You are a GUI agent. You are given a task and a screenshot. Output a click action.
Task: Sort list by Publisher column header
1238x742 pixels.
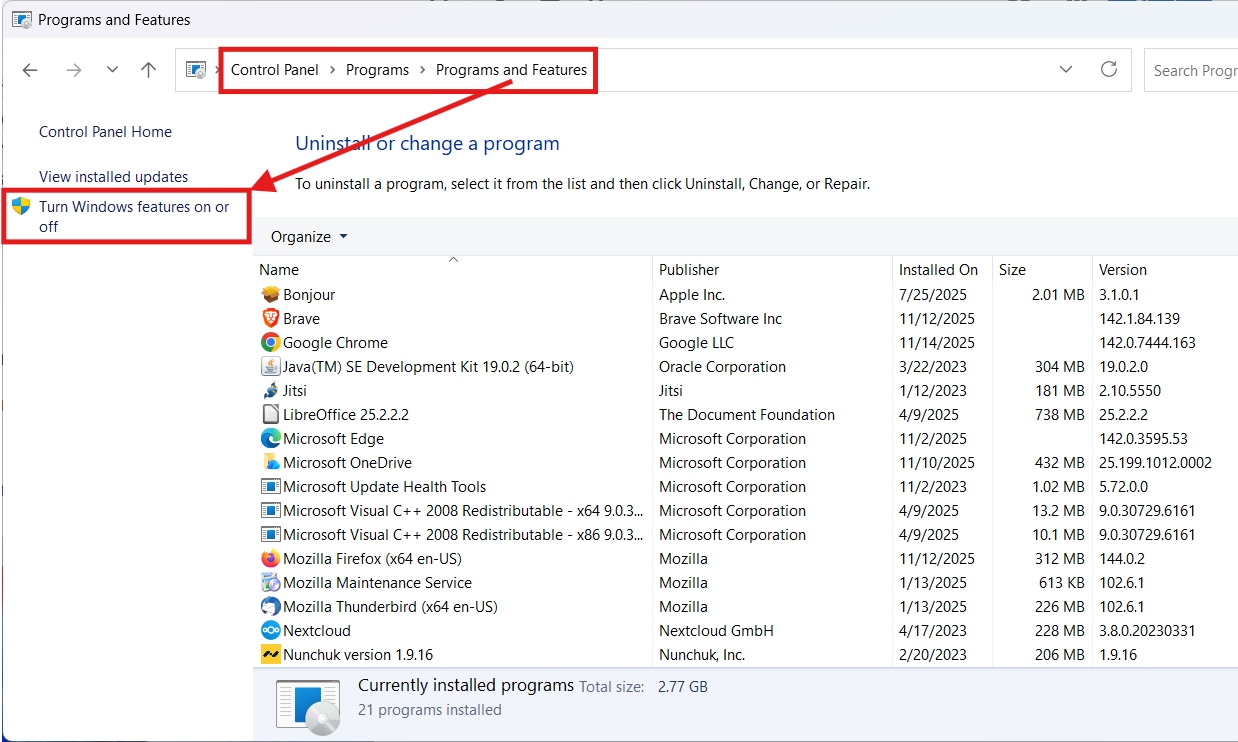[x=689, y=270]
